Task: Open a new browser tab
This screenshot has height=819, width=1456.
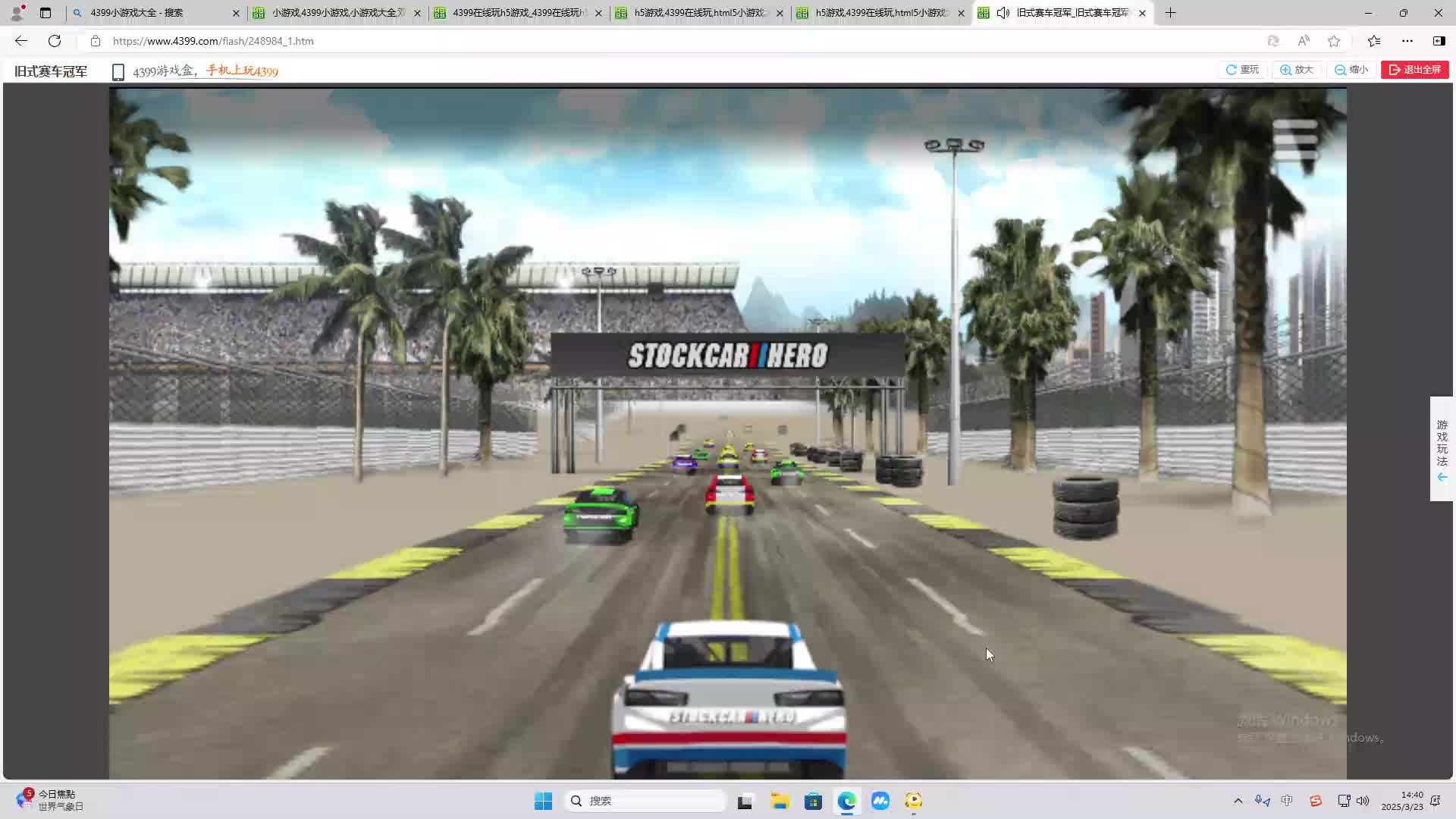Action: [x=1170, y=13]
